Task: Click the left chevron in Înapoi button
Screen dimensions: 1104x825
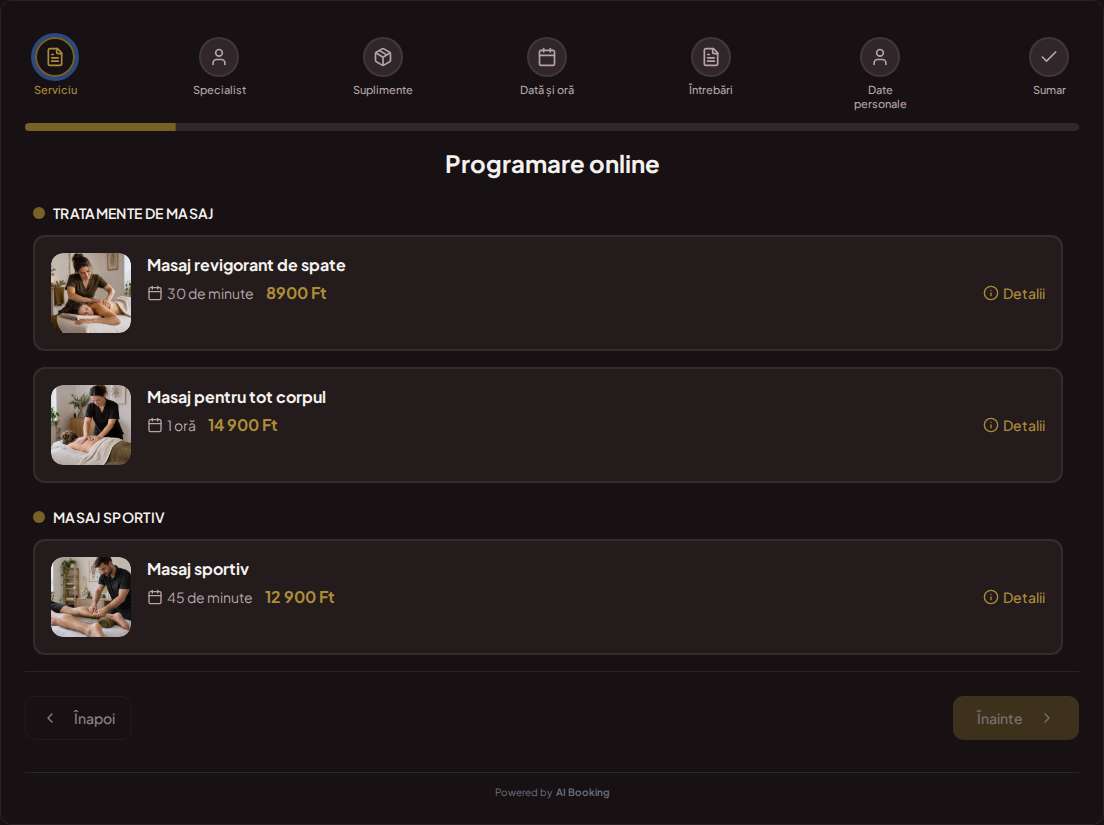Action: [50, 718]
